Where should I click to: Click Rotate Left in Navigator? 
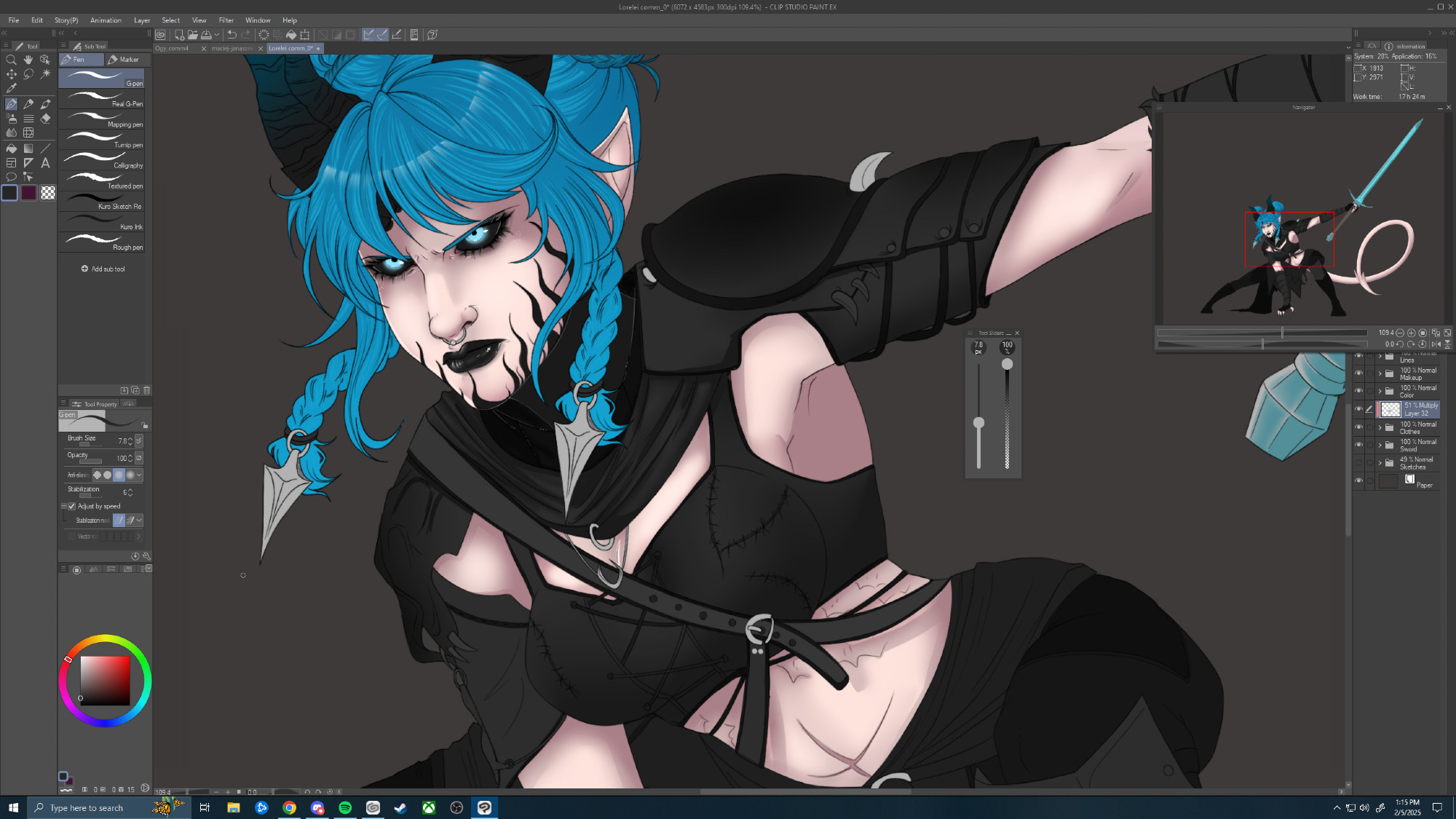point(1400,344)
